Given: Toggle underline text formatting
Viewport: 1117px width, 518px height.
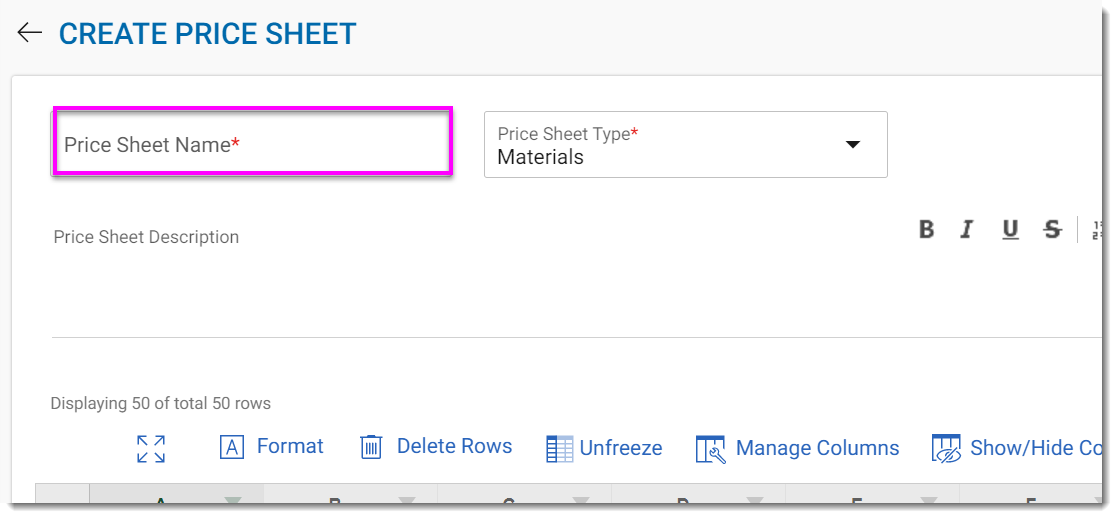Looking at the screenshot, I should [1010, 230].
